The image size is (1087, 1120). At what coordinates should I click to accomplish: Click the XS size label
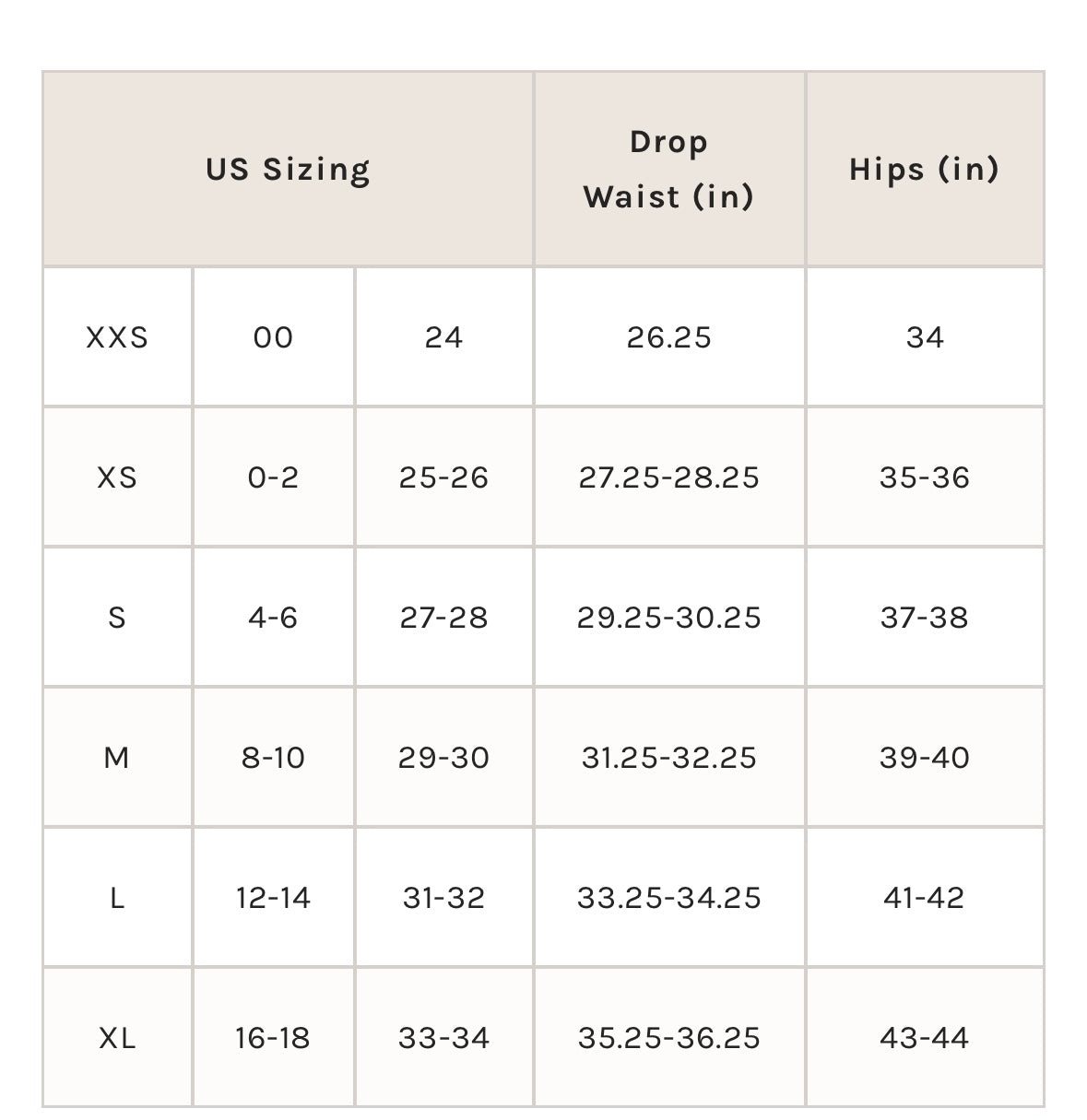coord(117,477)
